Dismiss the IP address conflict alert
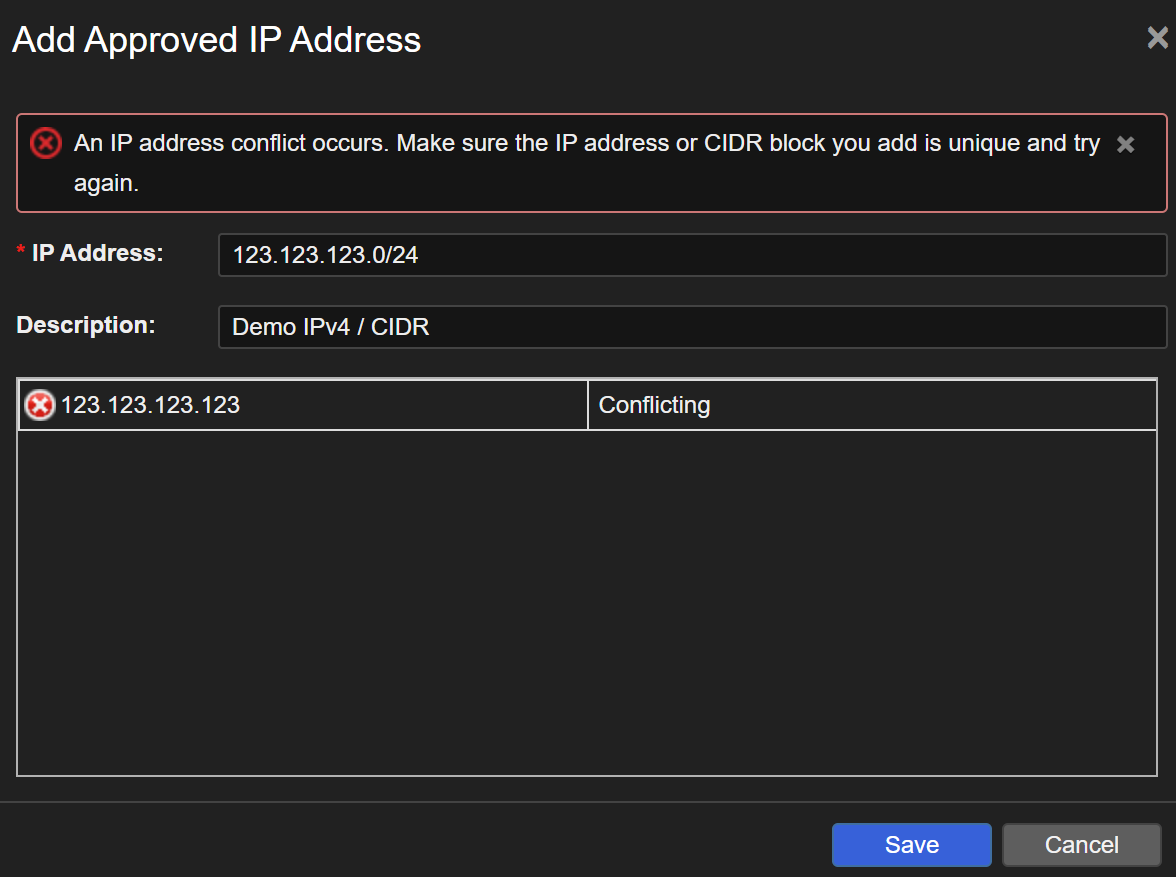The height and width of the screenshot is (877, 1176). [x=1125, y=145]
